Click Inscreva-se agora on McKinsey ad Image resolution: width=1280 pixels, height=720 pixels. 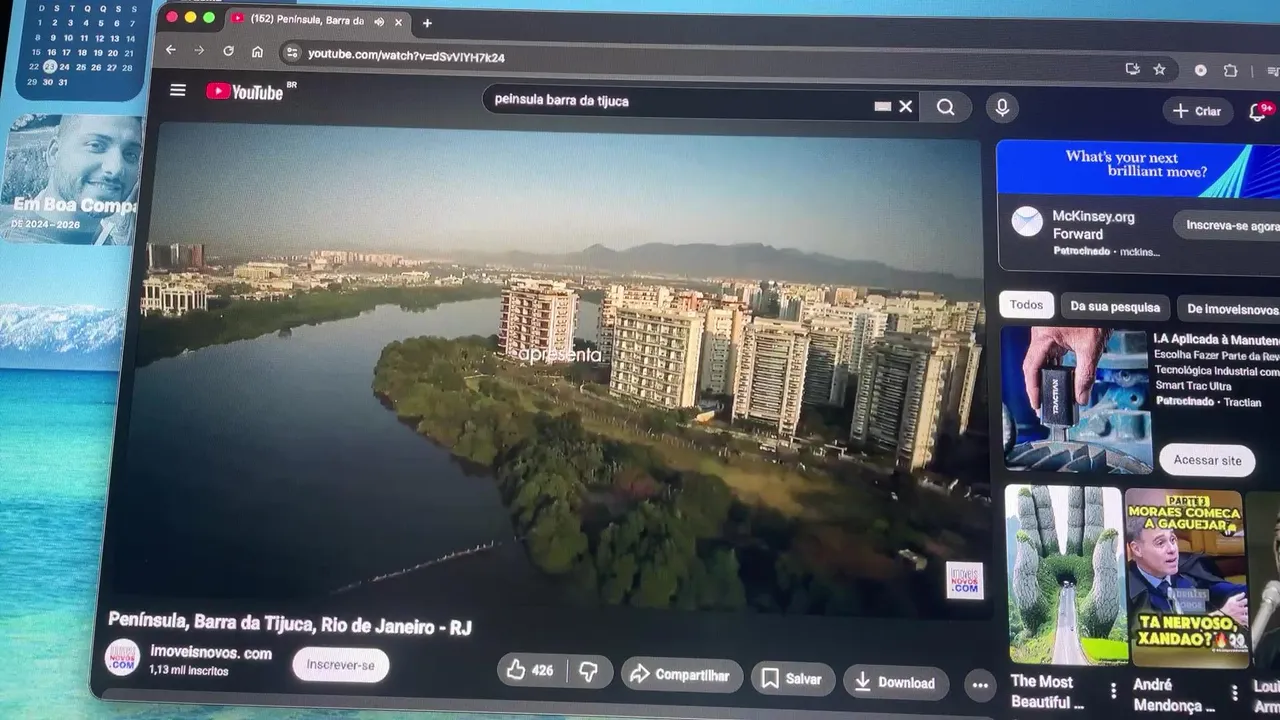(1229, 226)
